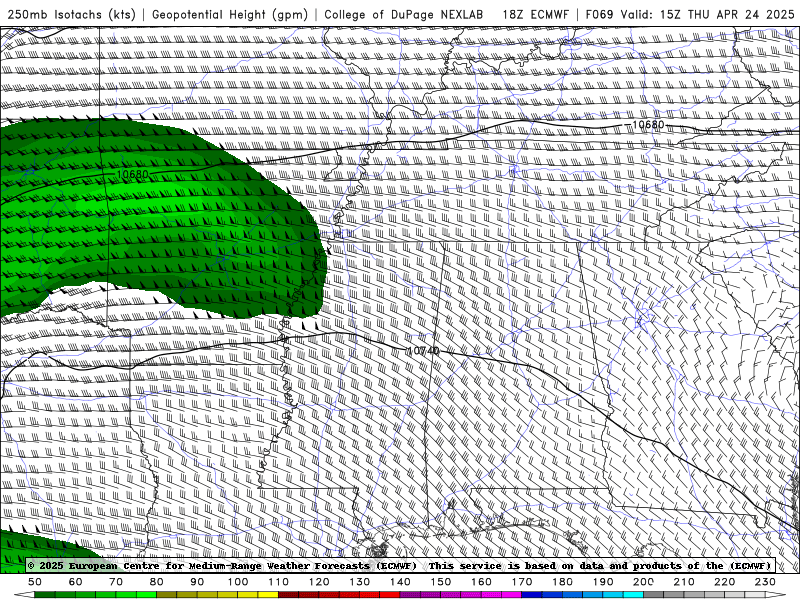Click the 50 value on the color scale
800x600 pixels.
(x=35, y=582)
